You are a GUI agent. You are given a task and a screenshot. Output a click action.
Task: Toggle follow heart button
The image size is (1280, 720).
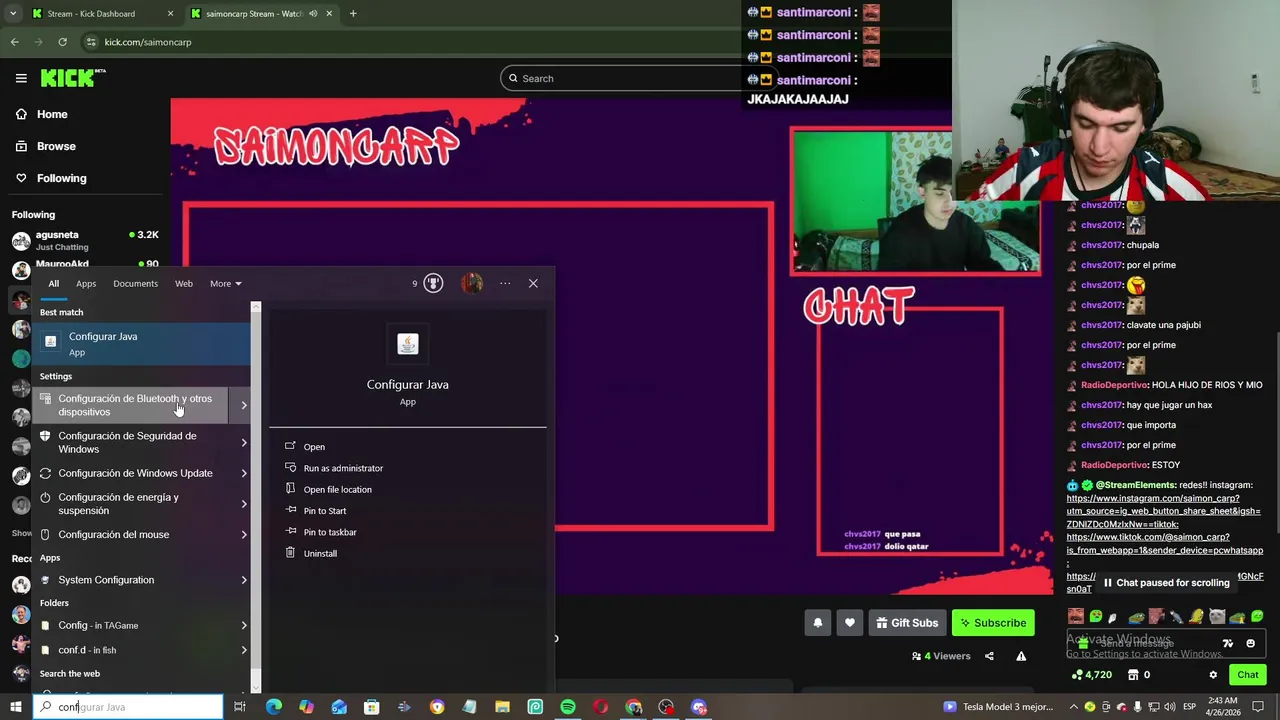click(849, 623)
